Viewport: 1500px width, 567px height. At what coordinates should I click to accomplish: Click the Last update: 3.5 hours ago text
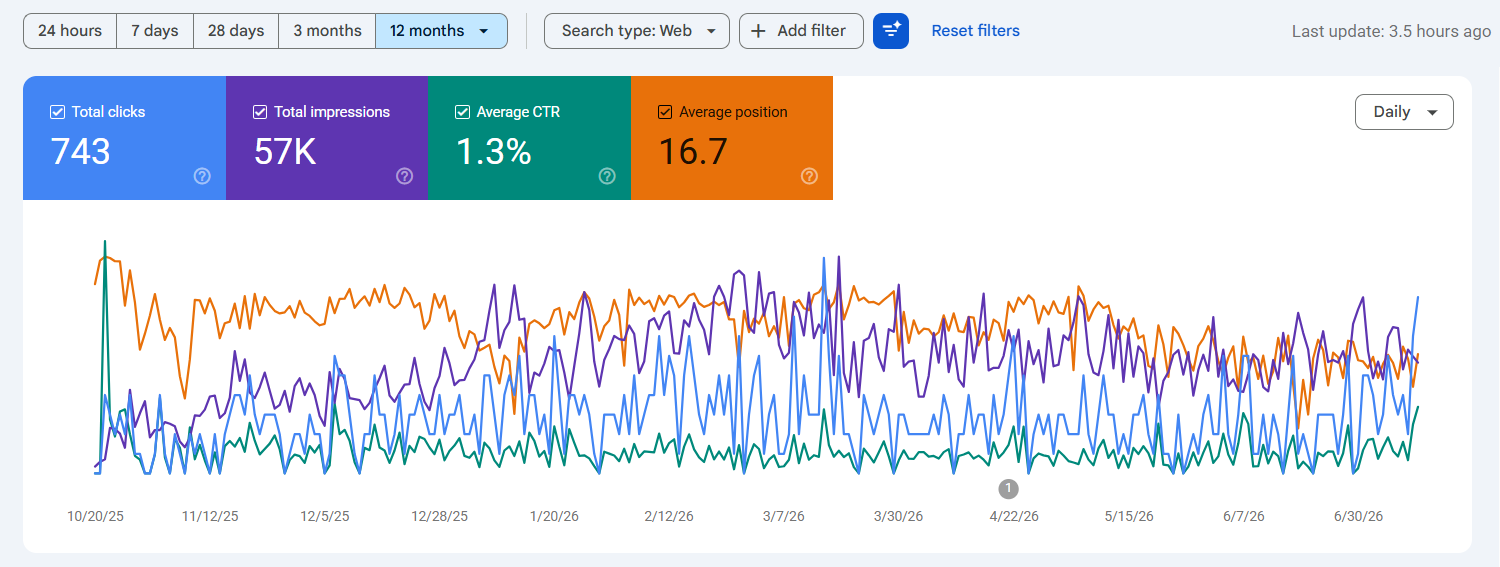click(x=1391, y=31)
